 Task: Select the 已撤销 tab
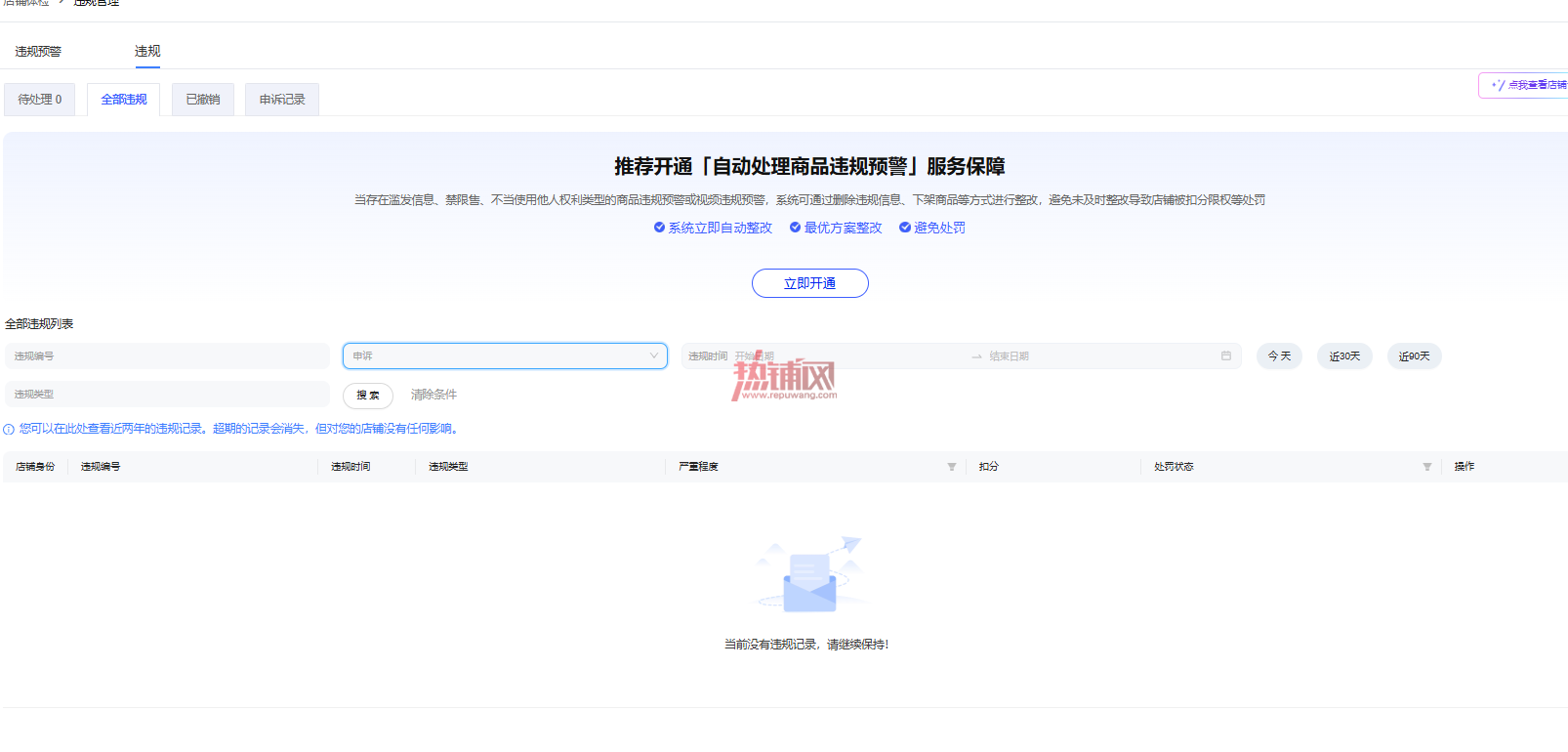coord(203,100)
